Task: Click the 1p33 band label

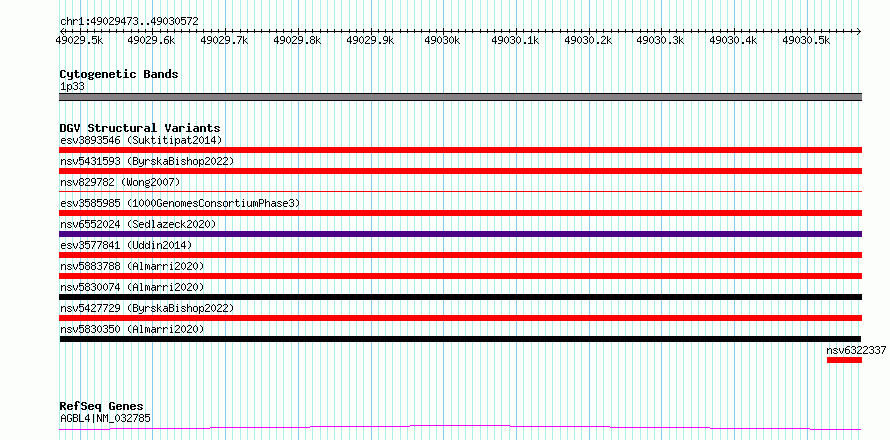Action: pyautogui.click(x=72, y=87)
